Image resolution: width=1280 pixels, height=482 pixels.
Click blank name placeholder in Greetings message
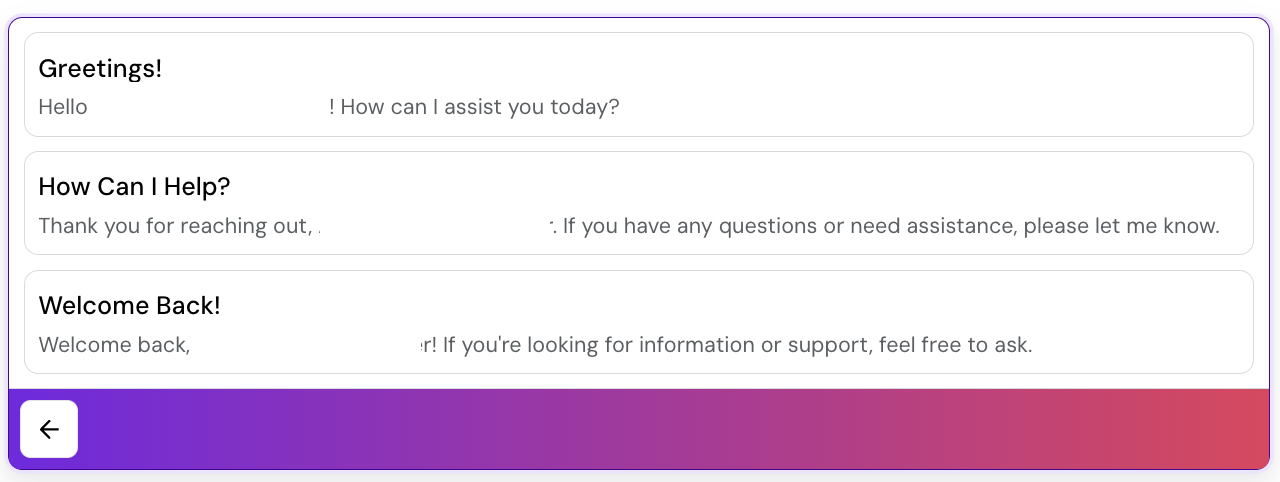click(x=209, y=106)
